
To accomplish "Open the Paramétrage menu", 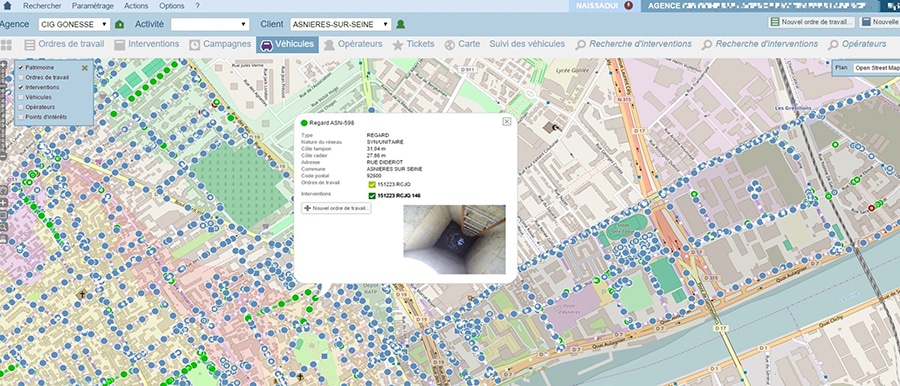I will pyautogui.click(x=92, y=6).
